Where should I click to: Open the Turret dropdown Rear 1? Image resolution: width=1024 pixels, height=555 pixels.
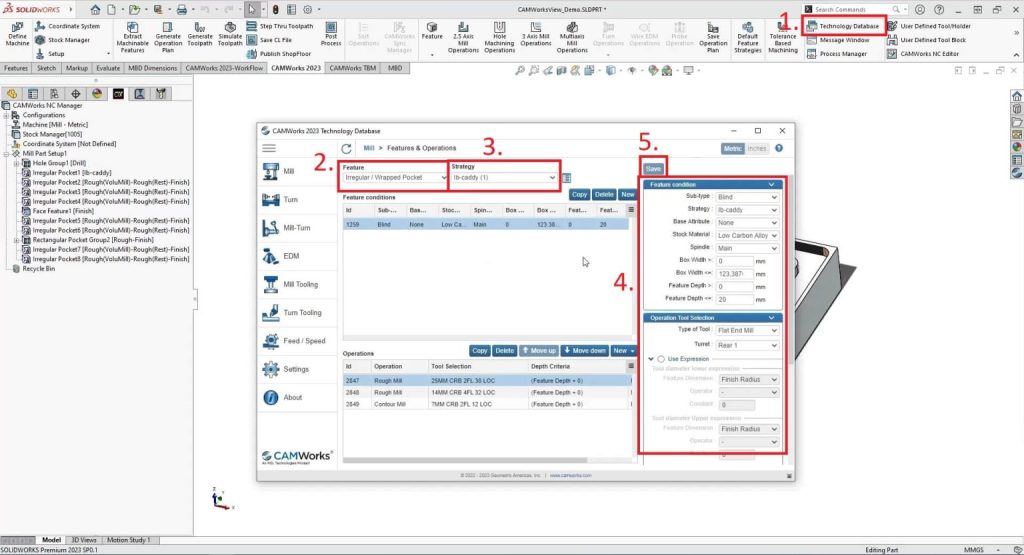tap(747, 345)
